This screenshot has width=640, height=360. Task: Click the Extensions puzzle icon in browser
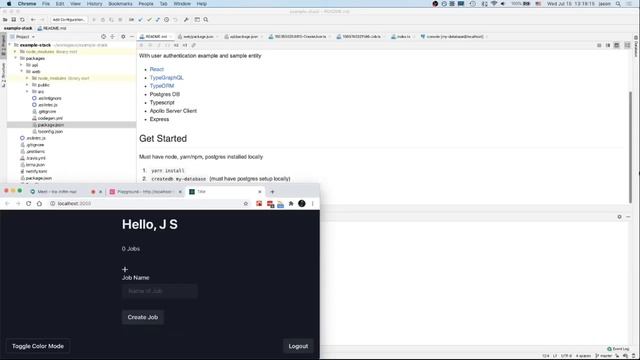tap(291, 203)
